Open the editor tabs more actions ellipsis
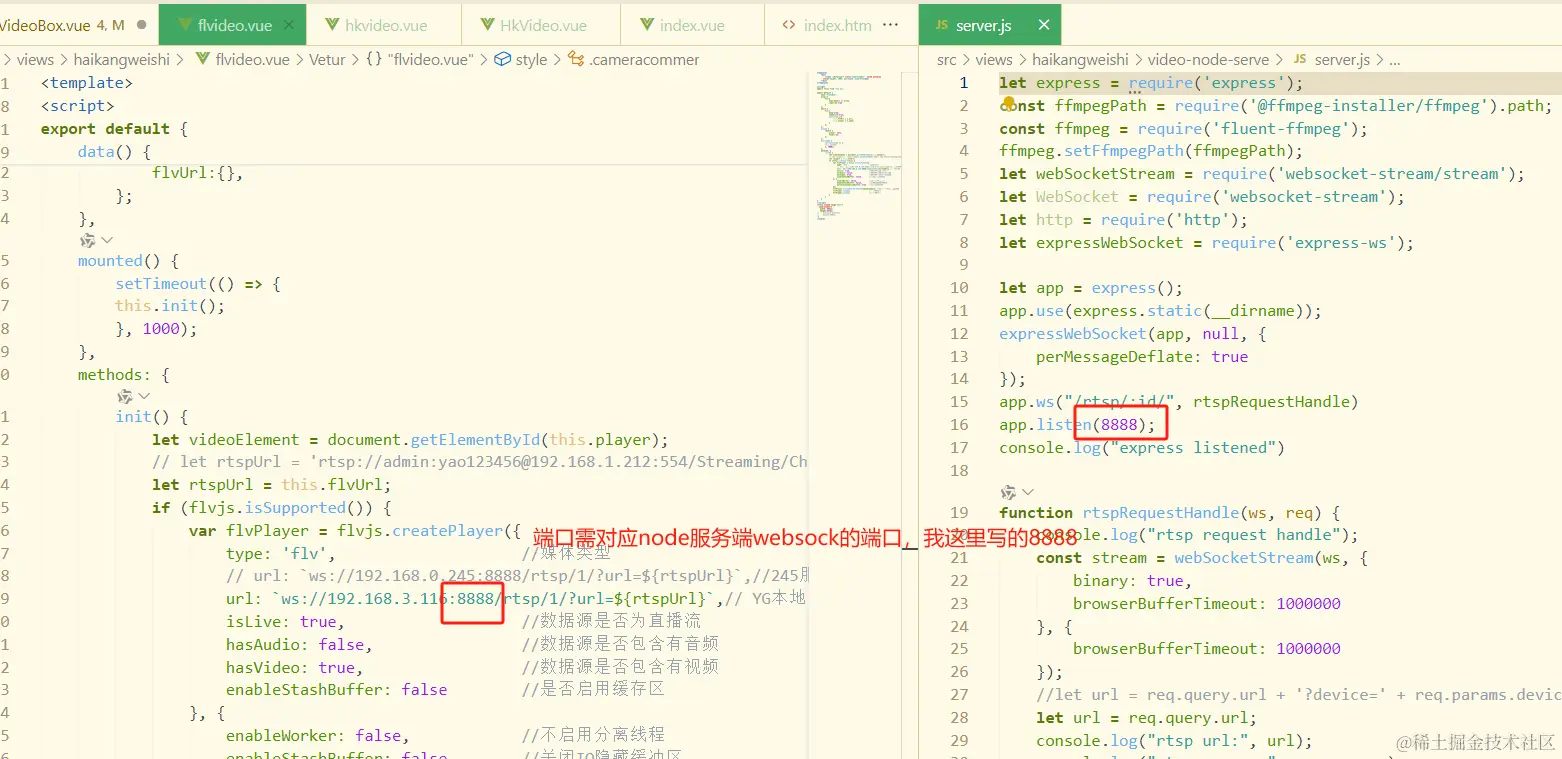Viewport: 1562px width, 759px height. (x=891, y=25)
